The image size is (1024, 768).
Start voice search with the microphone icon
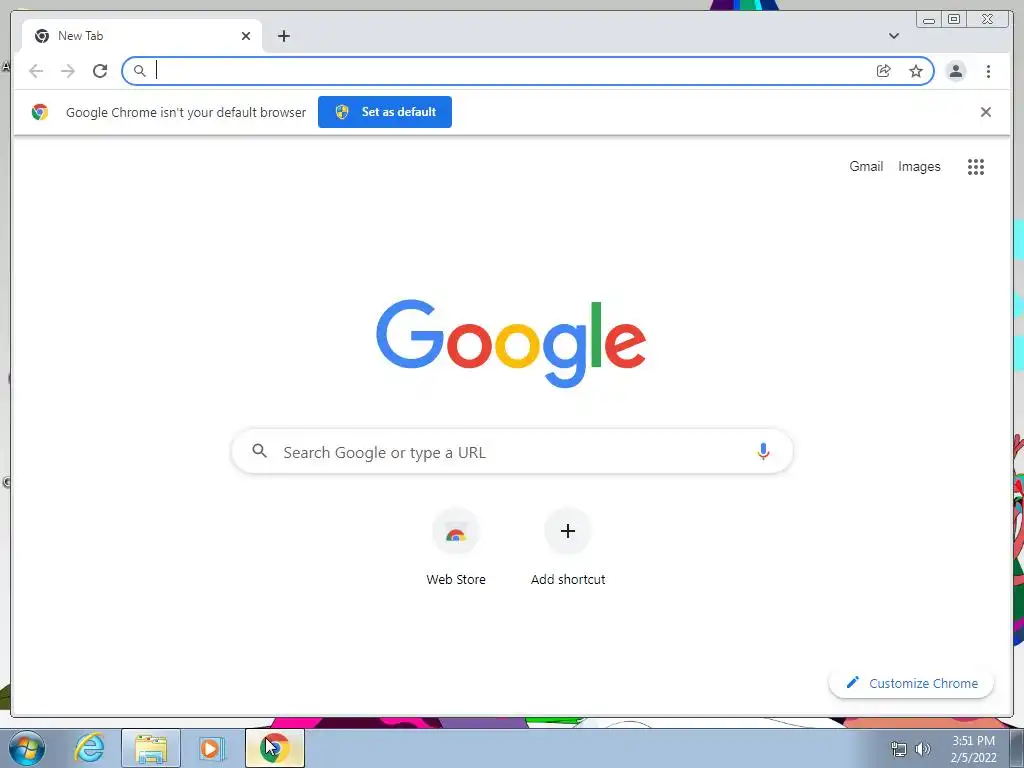[763, 451]
